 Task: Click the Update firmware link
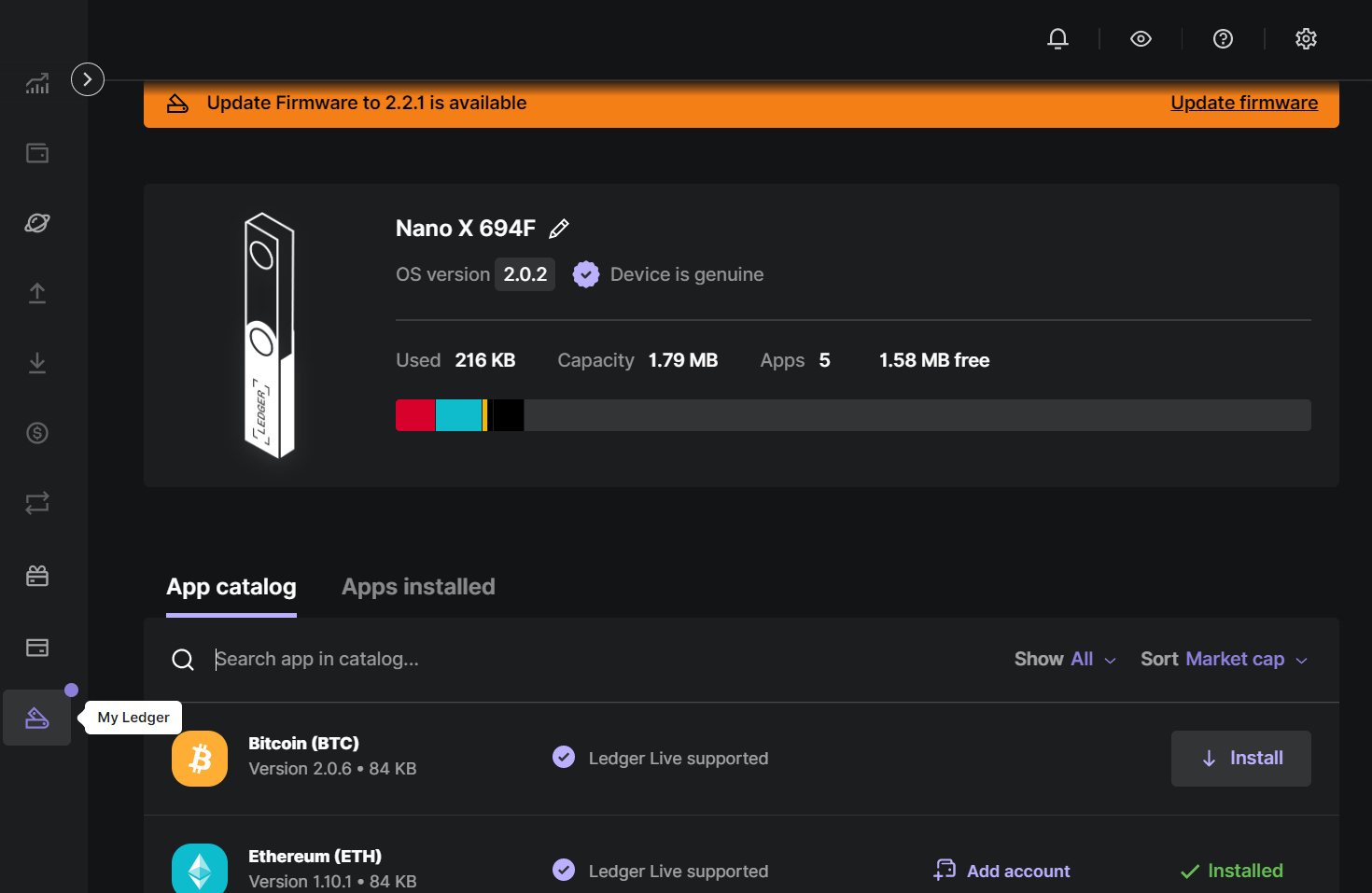1244,103
